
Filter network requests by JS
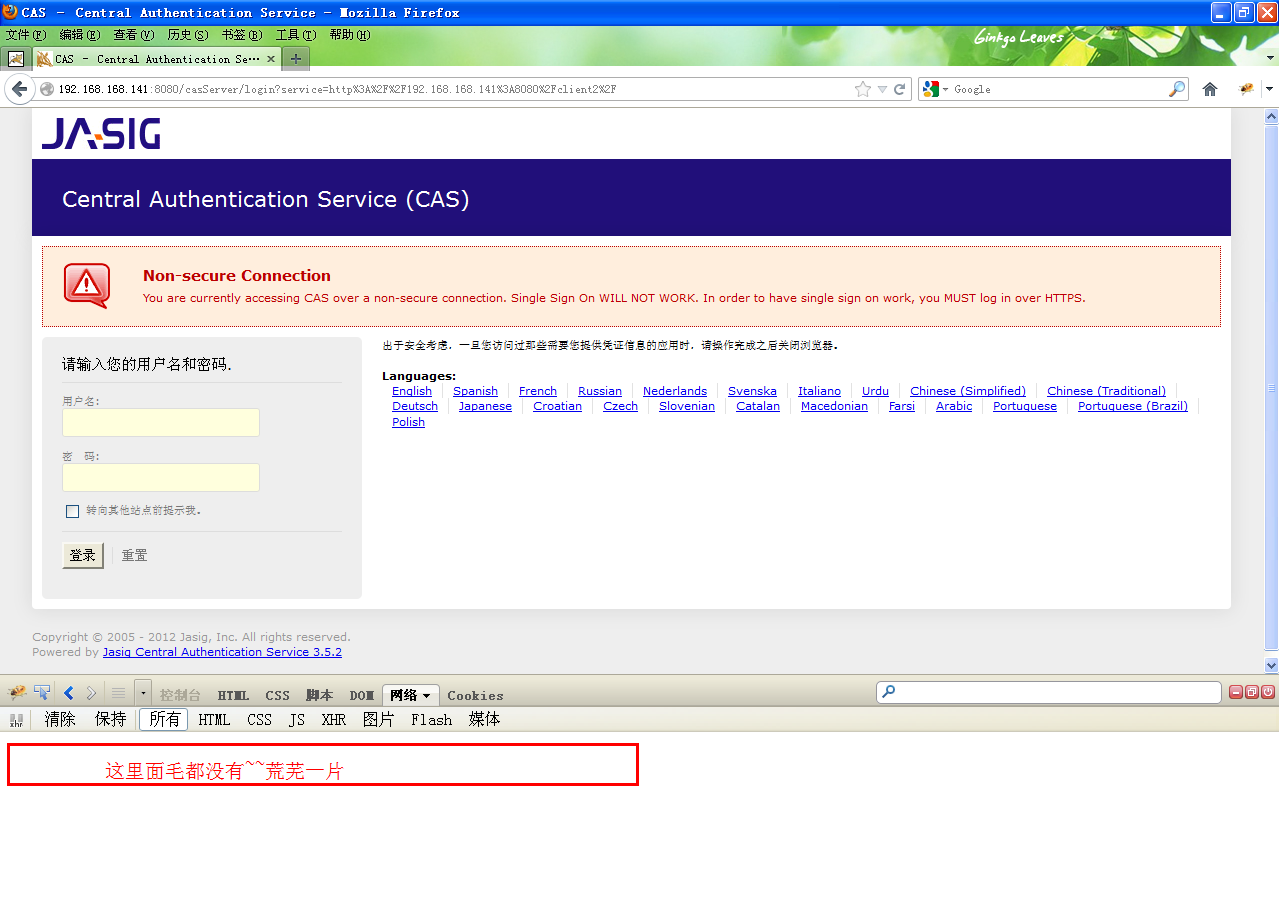pyautogui.click(x=297, y=719)
